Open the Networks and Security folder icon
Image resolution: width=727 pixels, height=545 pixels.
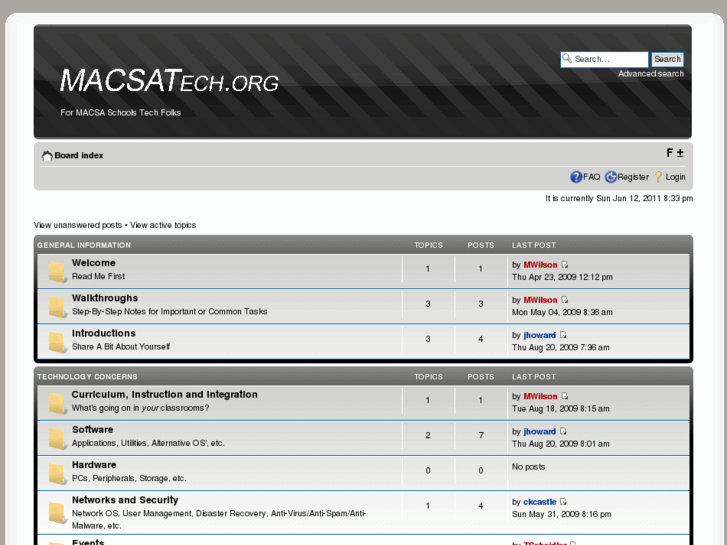tap(57, 513)
